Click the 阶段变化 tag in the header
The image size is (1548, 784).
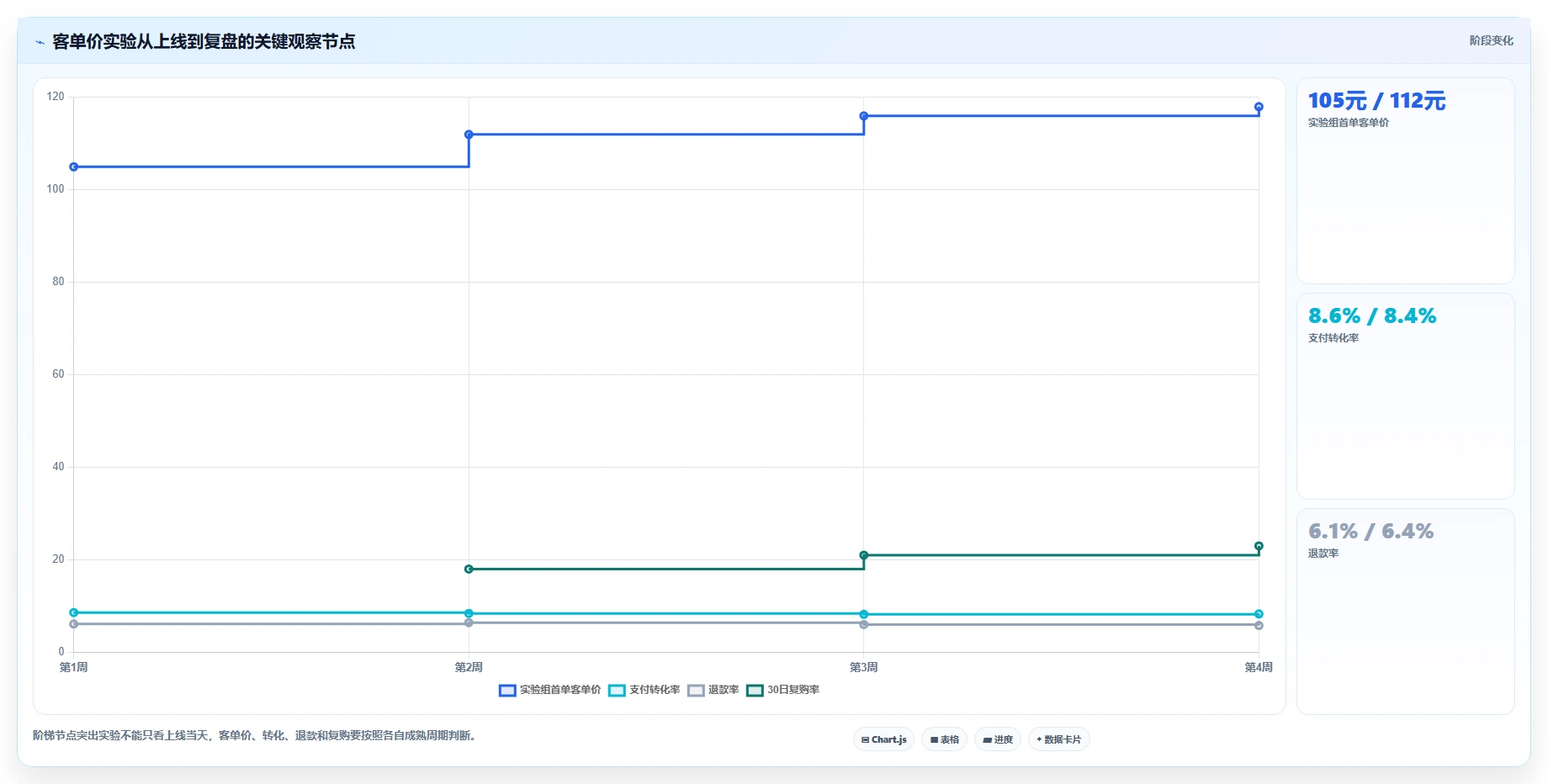pyautogui.click(x=1491, y=40)
